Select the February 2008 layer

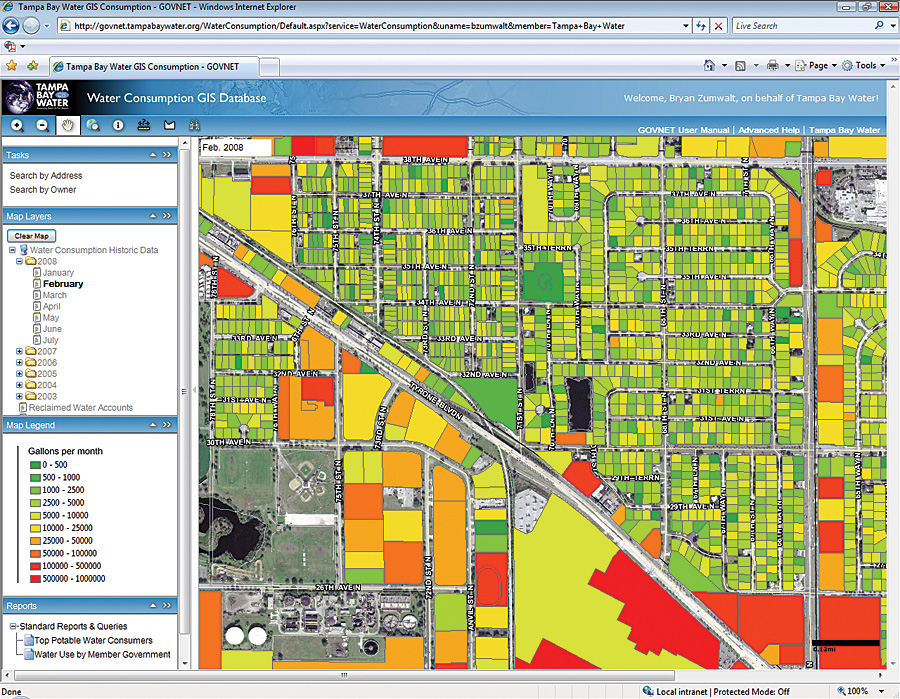[x=63, y=284]
